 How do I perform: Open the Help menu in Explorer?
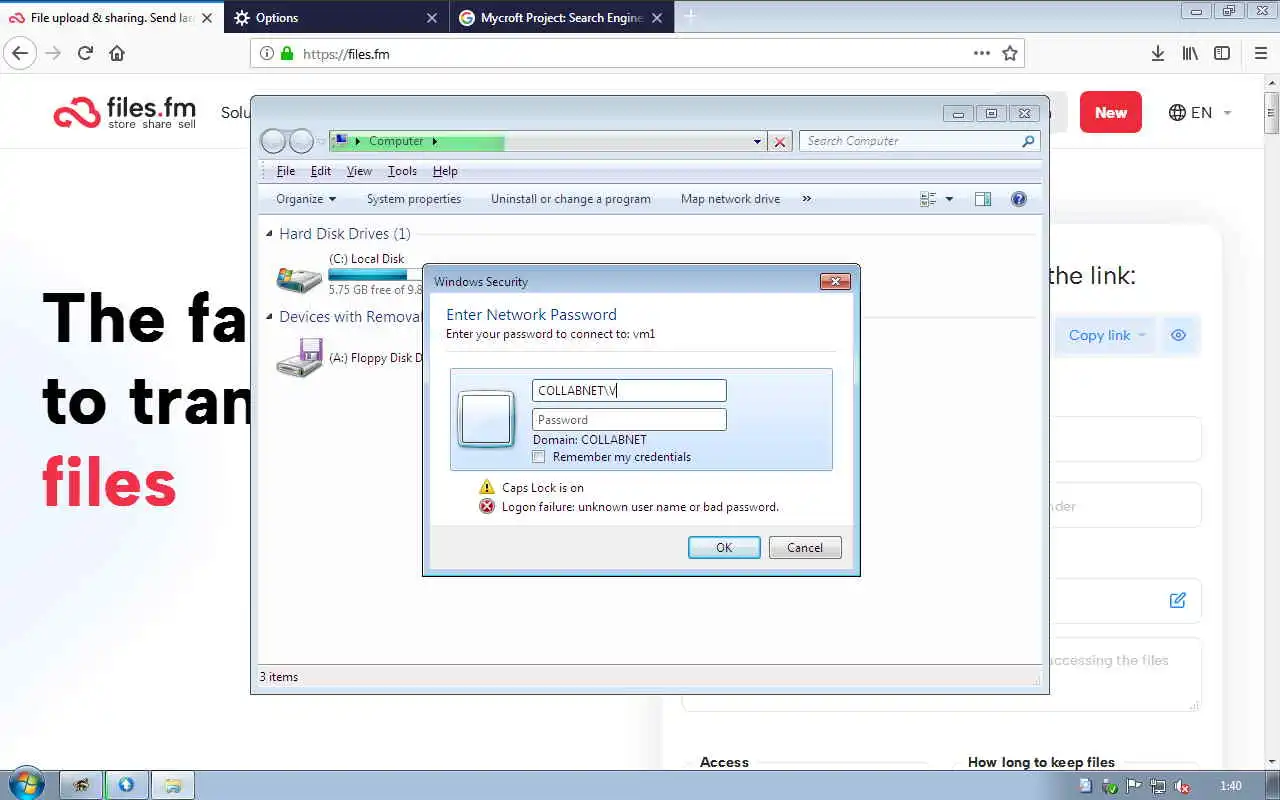[x=445, y=171]
